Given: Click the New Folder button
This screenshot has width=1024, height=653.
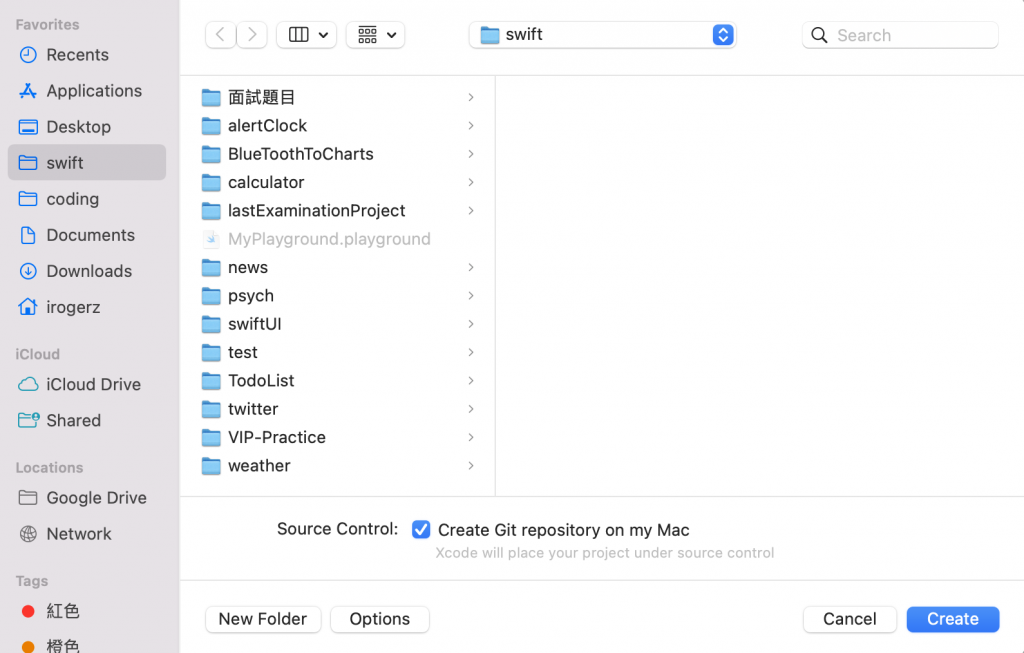Looking at the screenshot, I should 263,619.
